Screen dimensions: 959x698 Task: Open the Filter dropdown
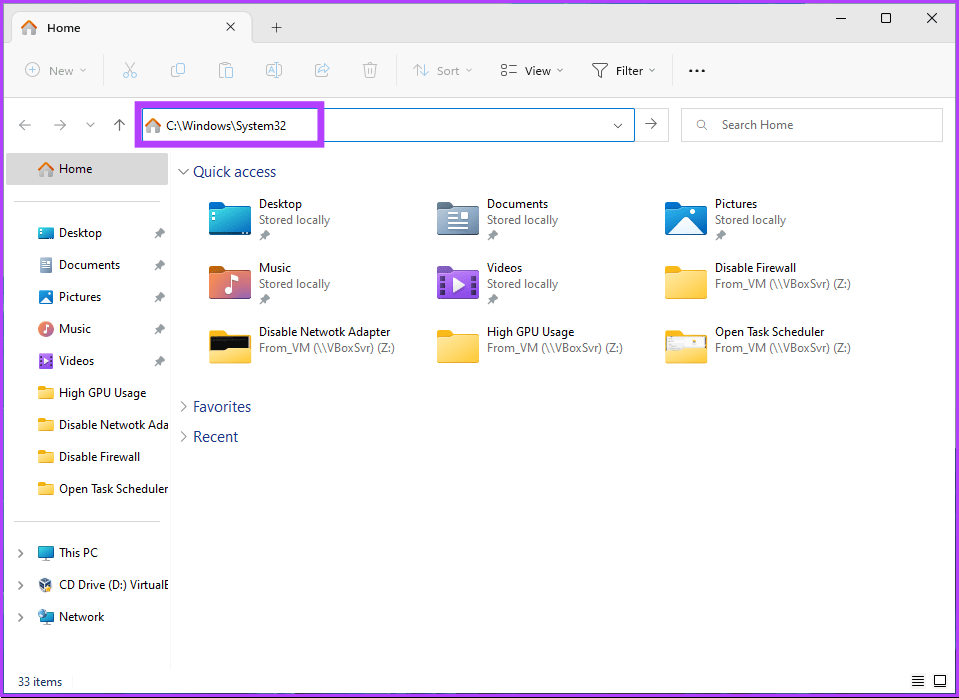tap(624, 70)
